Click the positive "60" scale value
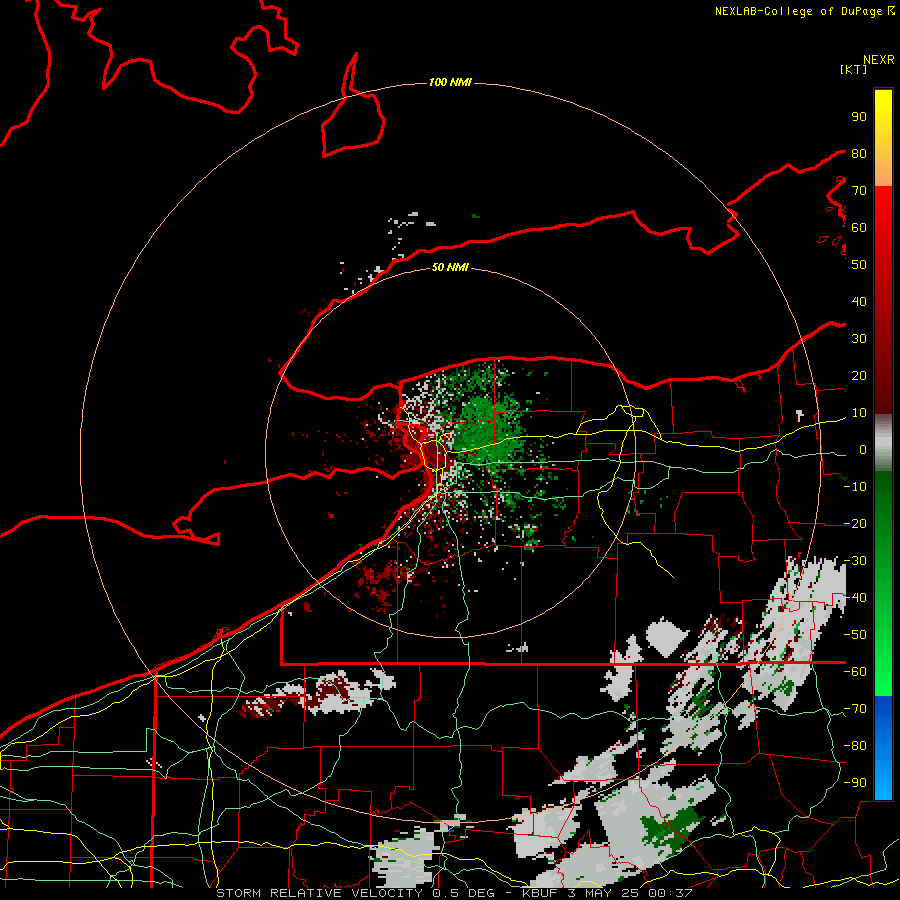Viewport: 900px width, 900px height. pos(859,228)
